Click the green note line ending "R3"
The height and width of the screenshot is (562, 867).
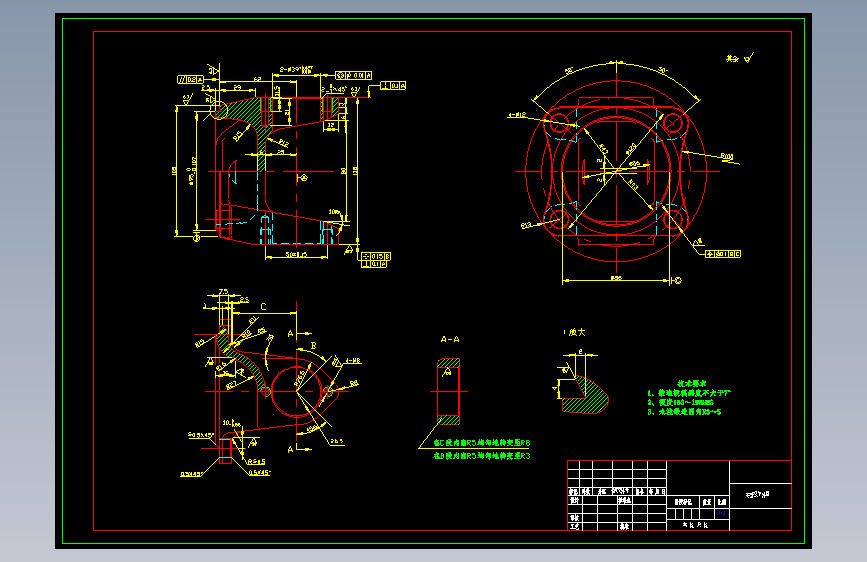click(481, 456)
